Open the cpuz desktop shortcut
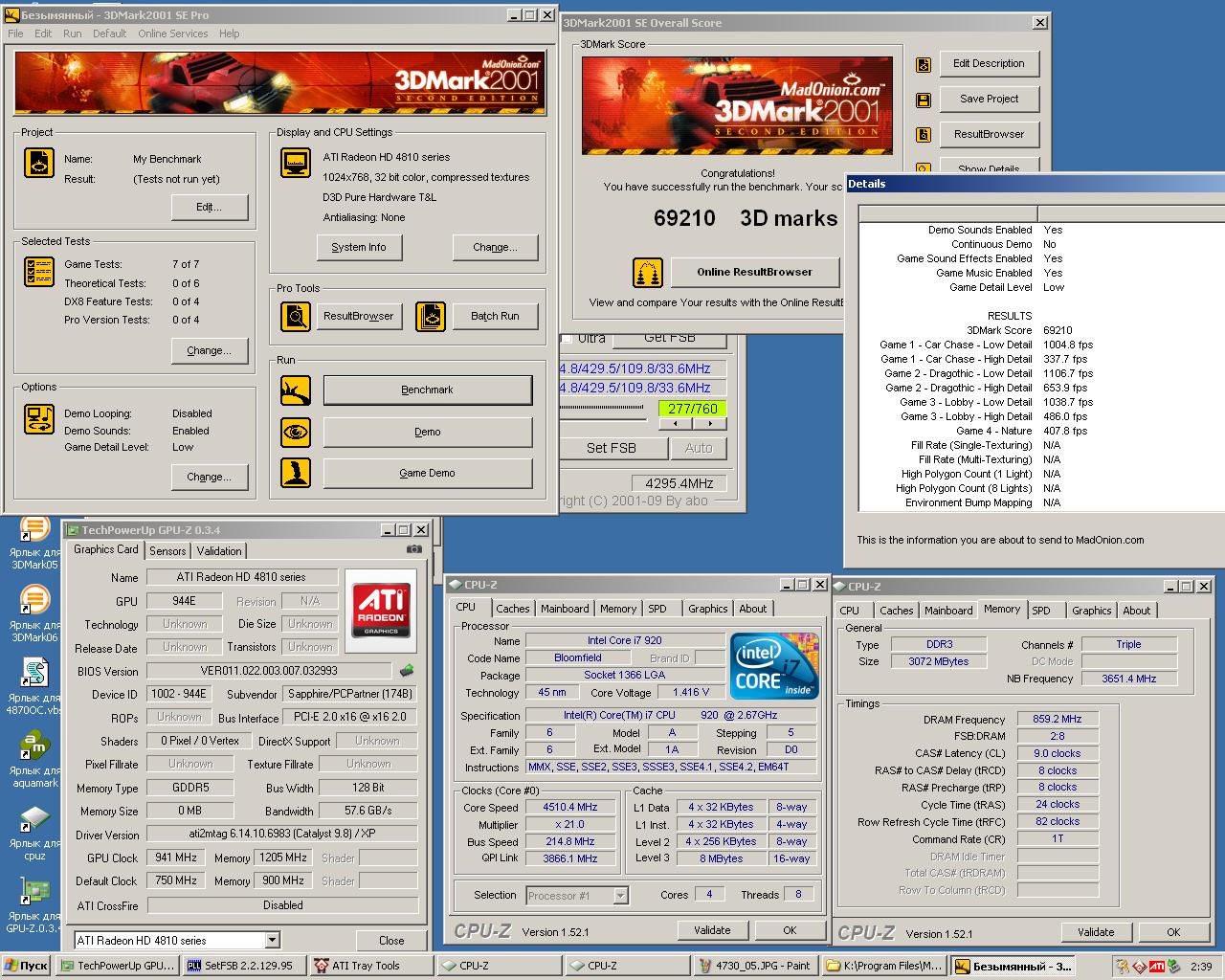 coord(34,832)
